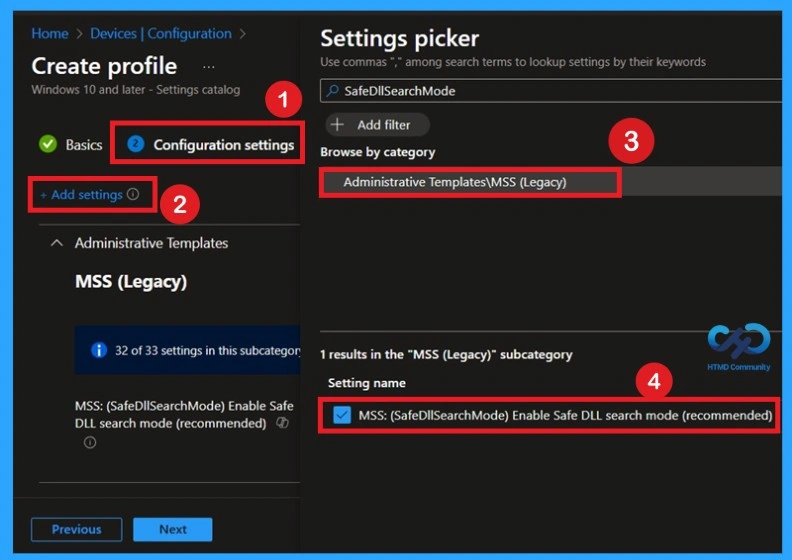This screenshot has height=560, width=792.
Task: Click the search magnifier icon in Settings picker
Action: tap(332, 91)
